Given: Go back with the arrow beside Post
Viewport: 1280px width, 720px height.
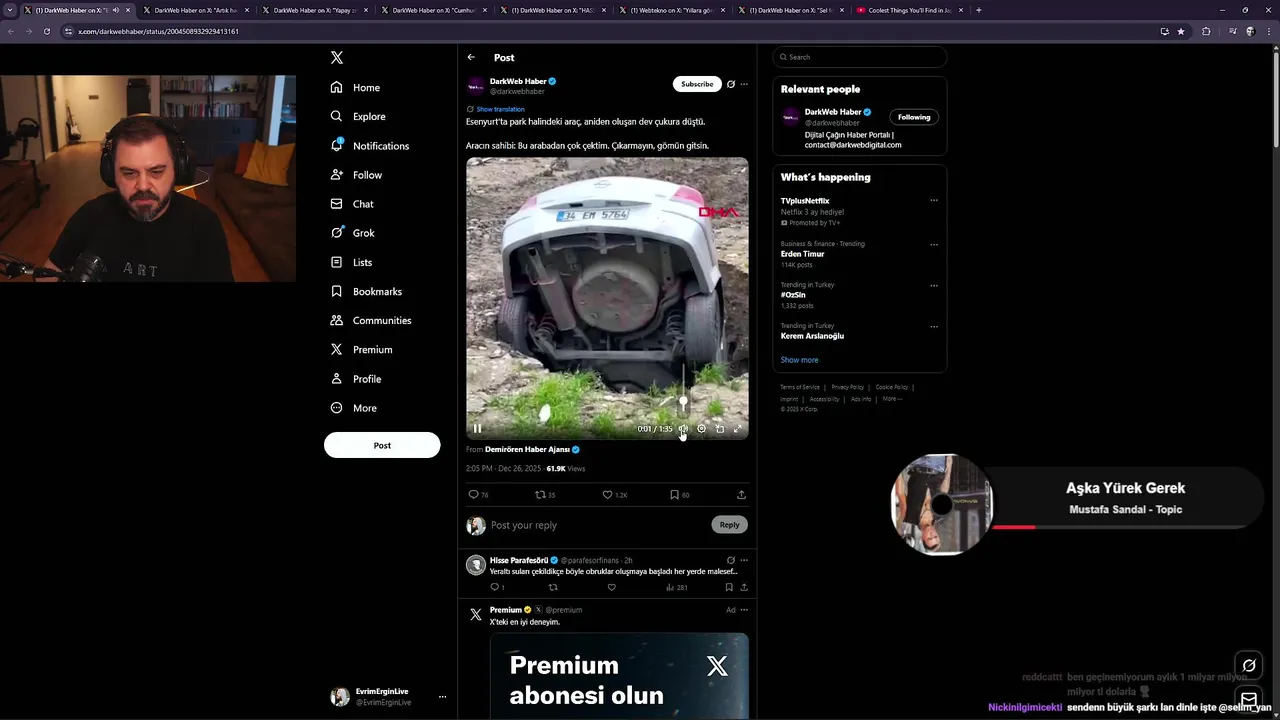Looking at the screenshot, I should click(471, 57).
